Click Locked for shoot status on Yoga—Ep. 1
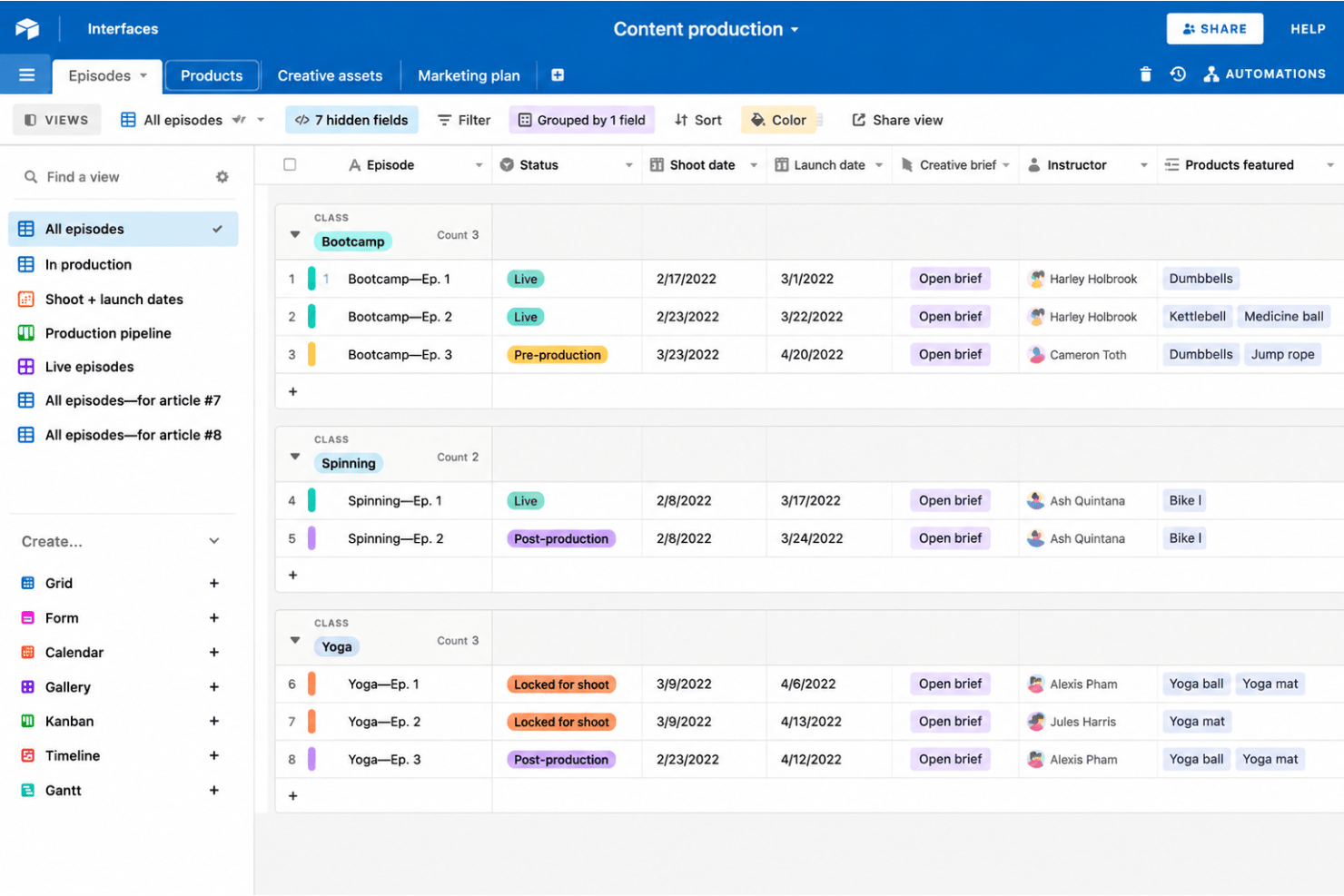 [561, 684]
